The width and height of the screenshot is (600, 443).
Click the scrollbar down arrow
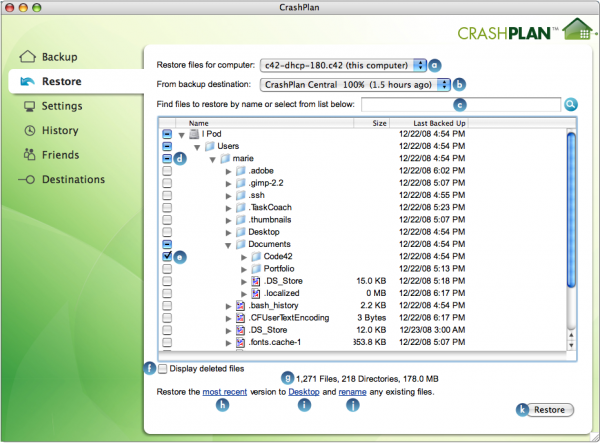[x=571, y=345]
